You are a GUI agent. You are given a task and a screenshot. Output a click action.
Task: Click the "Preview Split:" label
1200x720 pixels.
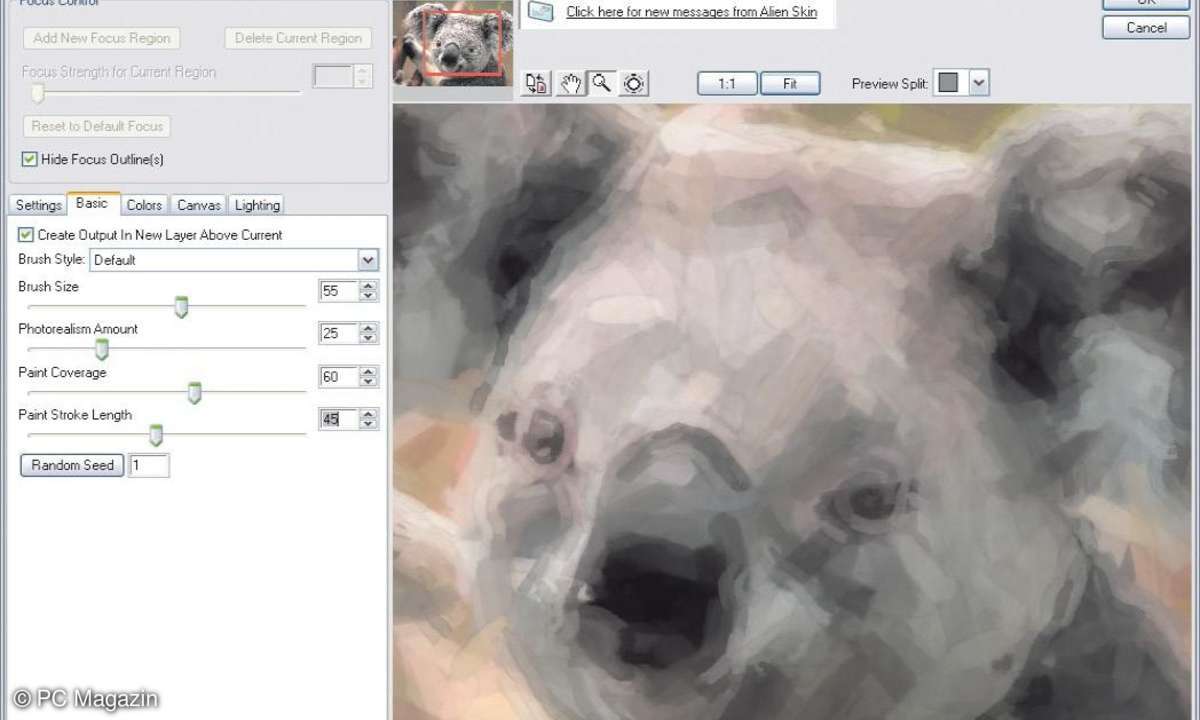(889, 84)
